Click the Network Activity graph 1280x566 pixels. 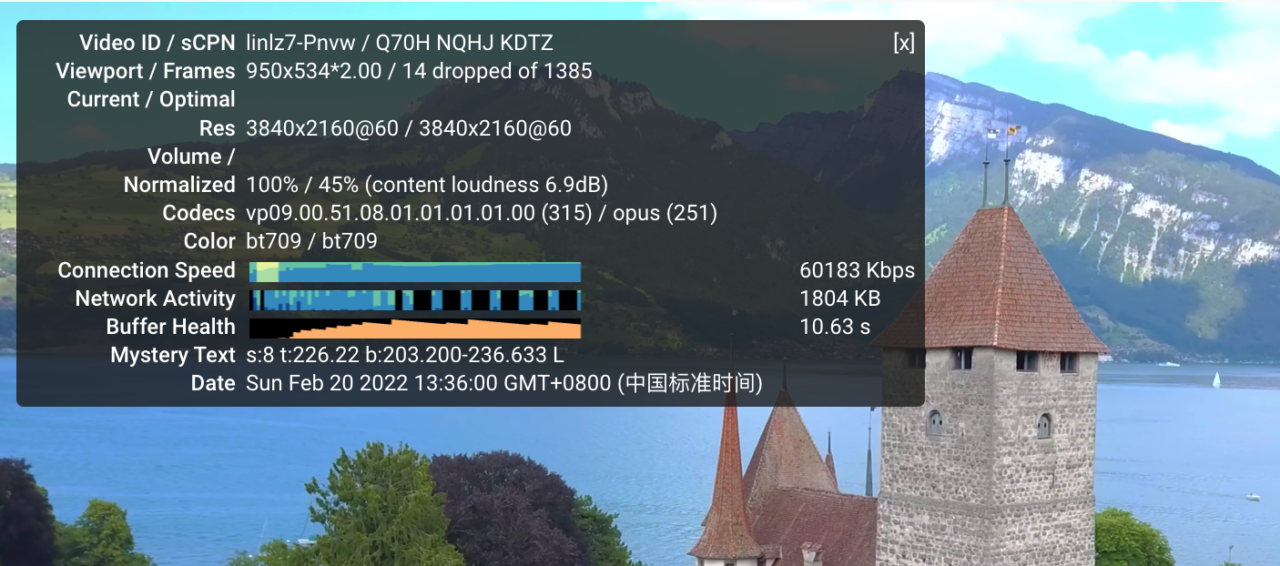click(x=415, y=300)
